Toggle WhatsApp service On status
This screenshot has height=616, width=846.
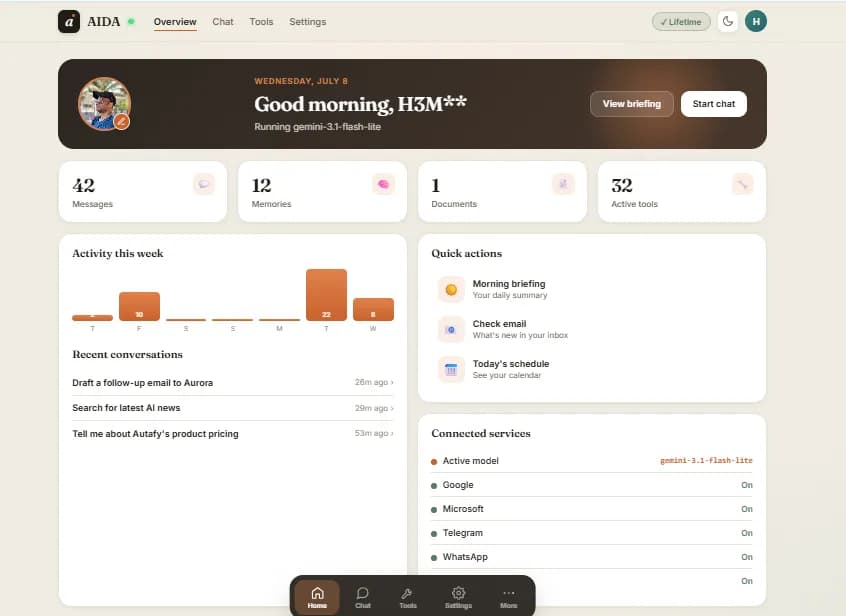747,557
